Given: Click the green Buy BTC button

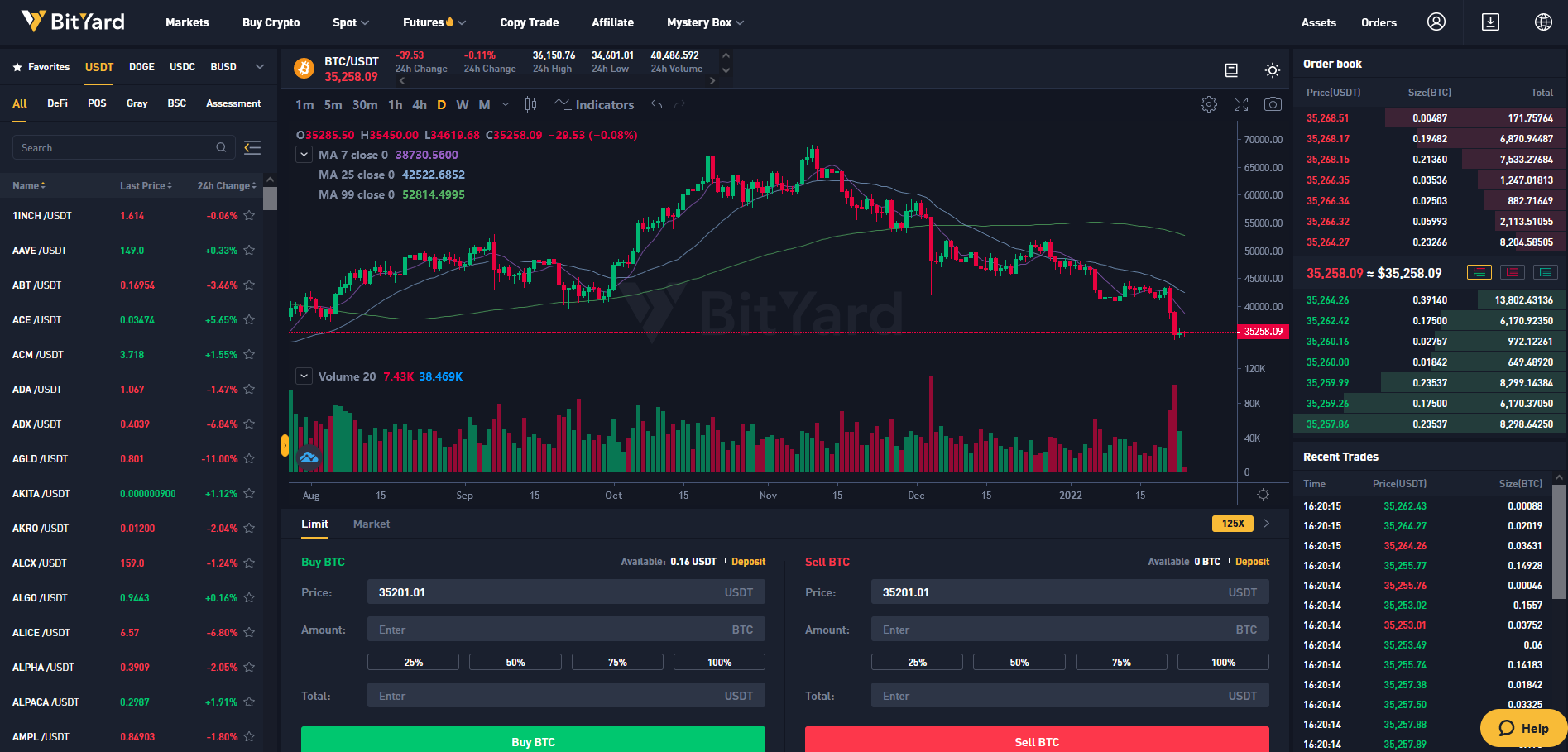Looking at the screenshot, I should tap(533, 740).
